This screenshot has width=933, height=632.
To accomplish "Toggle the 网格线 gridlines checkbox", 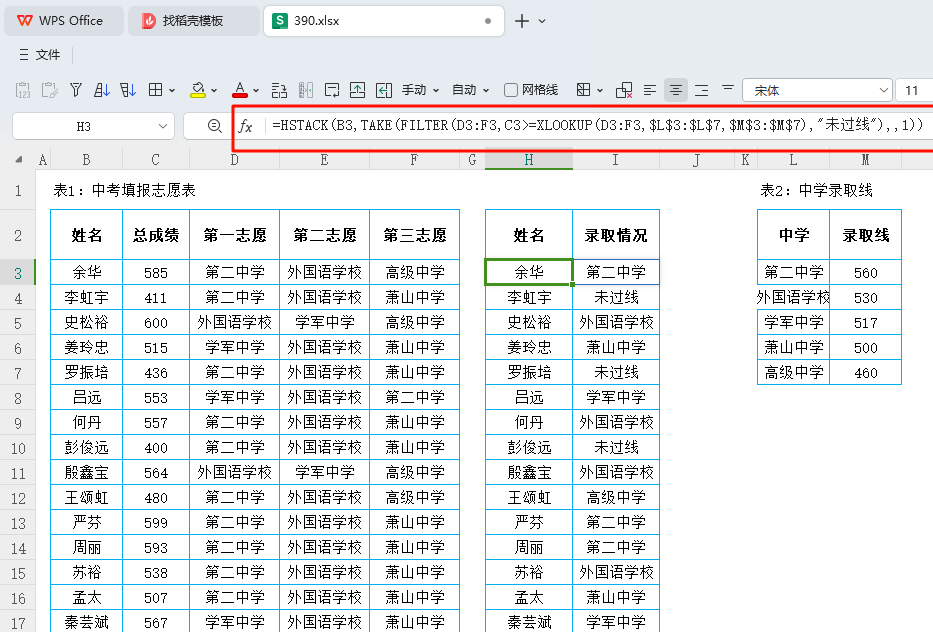I will [511, 90].
